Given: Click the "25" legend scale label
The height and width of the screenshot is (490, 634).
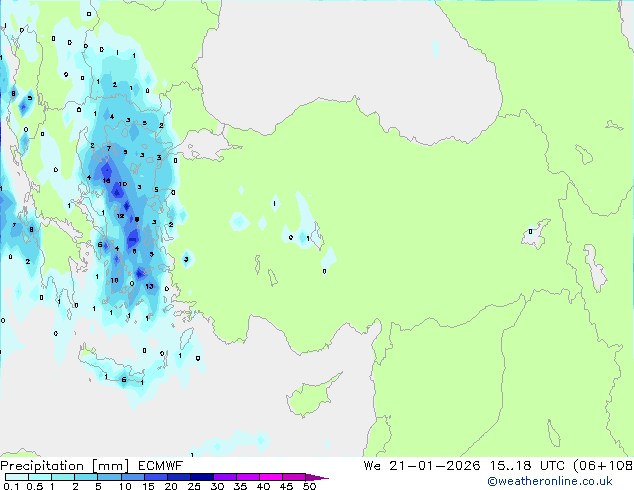Looking at the screenshot, I should 194,486.
